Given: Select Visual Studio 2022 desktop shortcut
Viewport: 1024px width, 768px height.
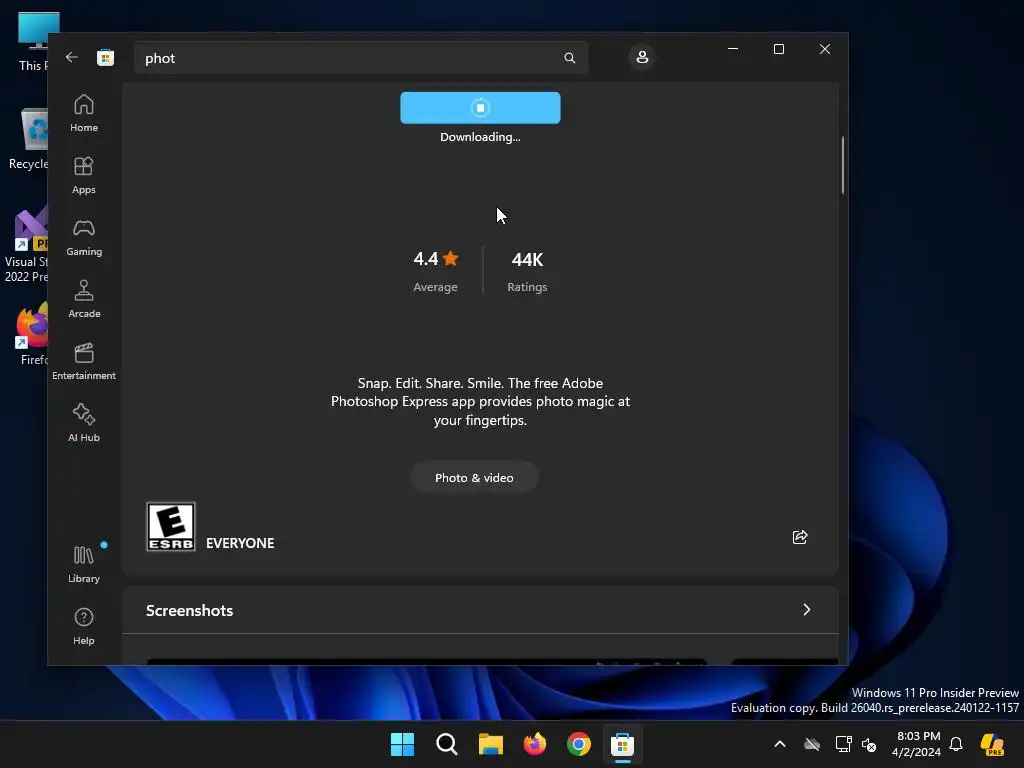Looking at the screenshot, I should [x=26, y=246].
